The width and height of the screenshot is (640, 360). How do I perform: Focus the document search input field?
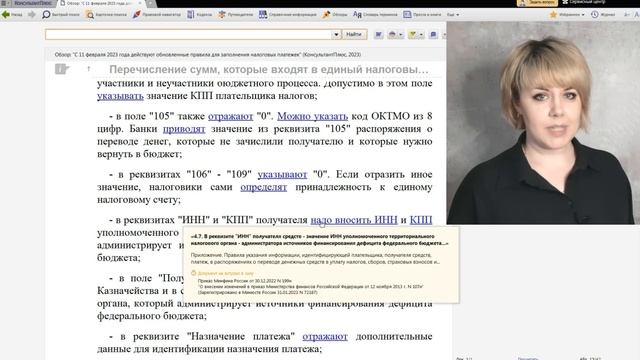188,34
